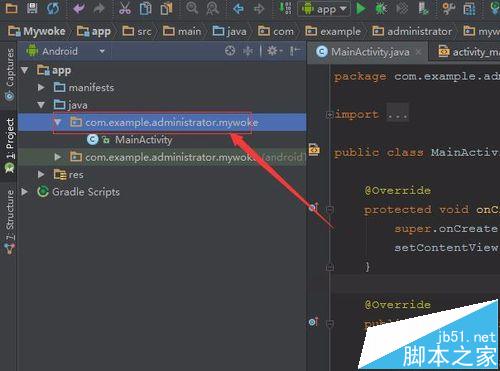Click example in the breadcrumb bar
The width and height of the screenshot is (500, 371).
click(333, 31)
